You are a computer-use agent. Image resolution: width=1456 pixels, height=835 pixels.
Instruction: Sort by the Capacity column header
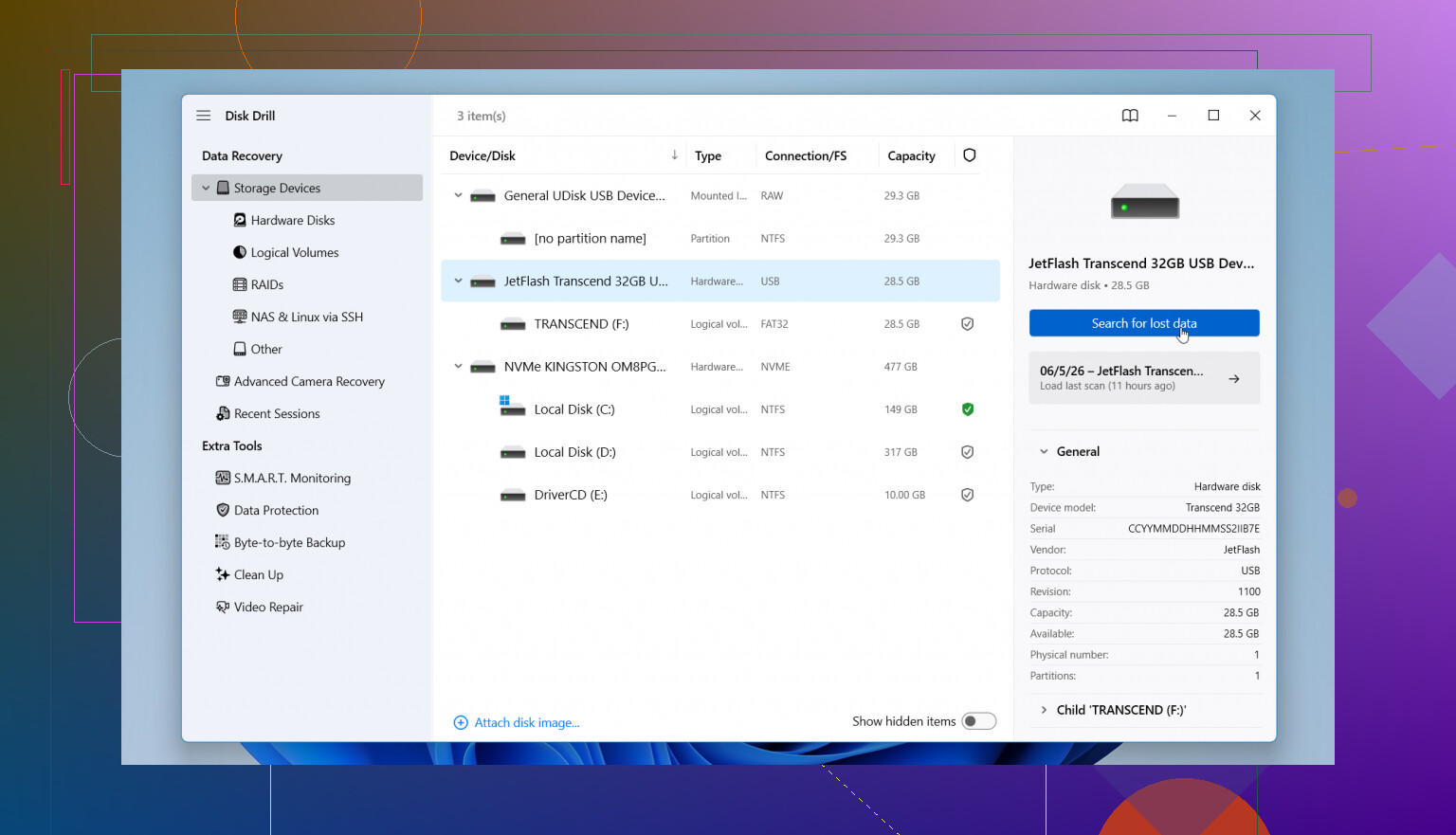pos(911,155)
